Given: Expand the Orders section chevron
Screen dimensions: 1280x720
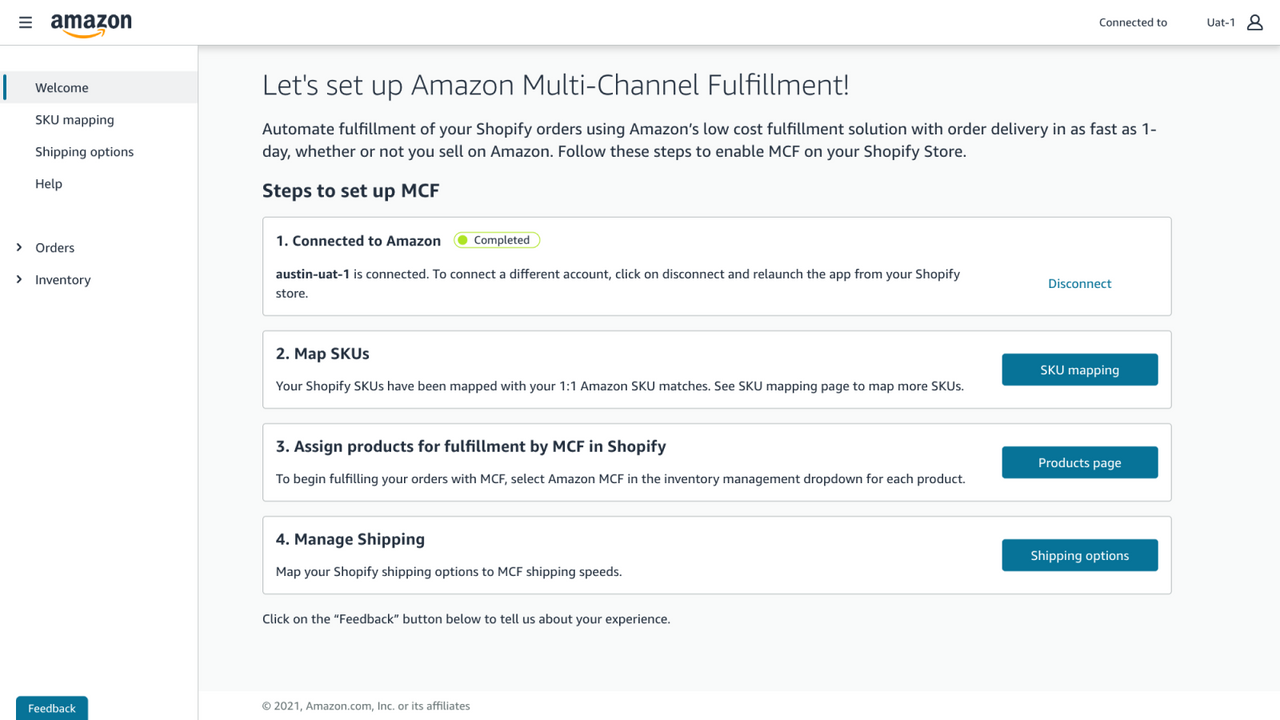Looking at the screenshot, I should pos(18,247).
